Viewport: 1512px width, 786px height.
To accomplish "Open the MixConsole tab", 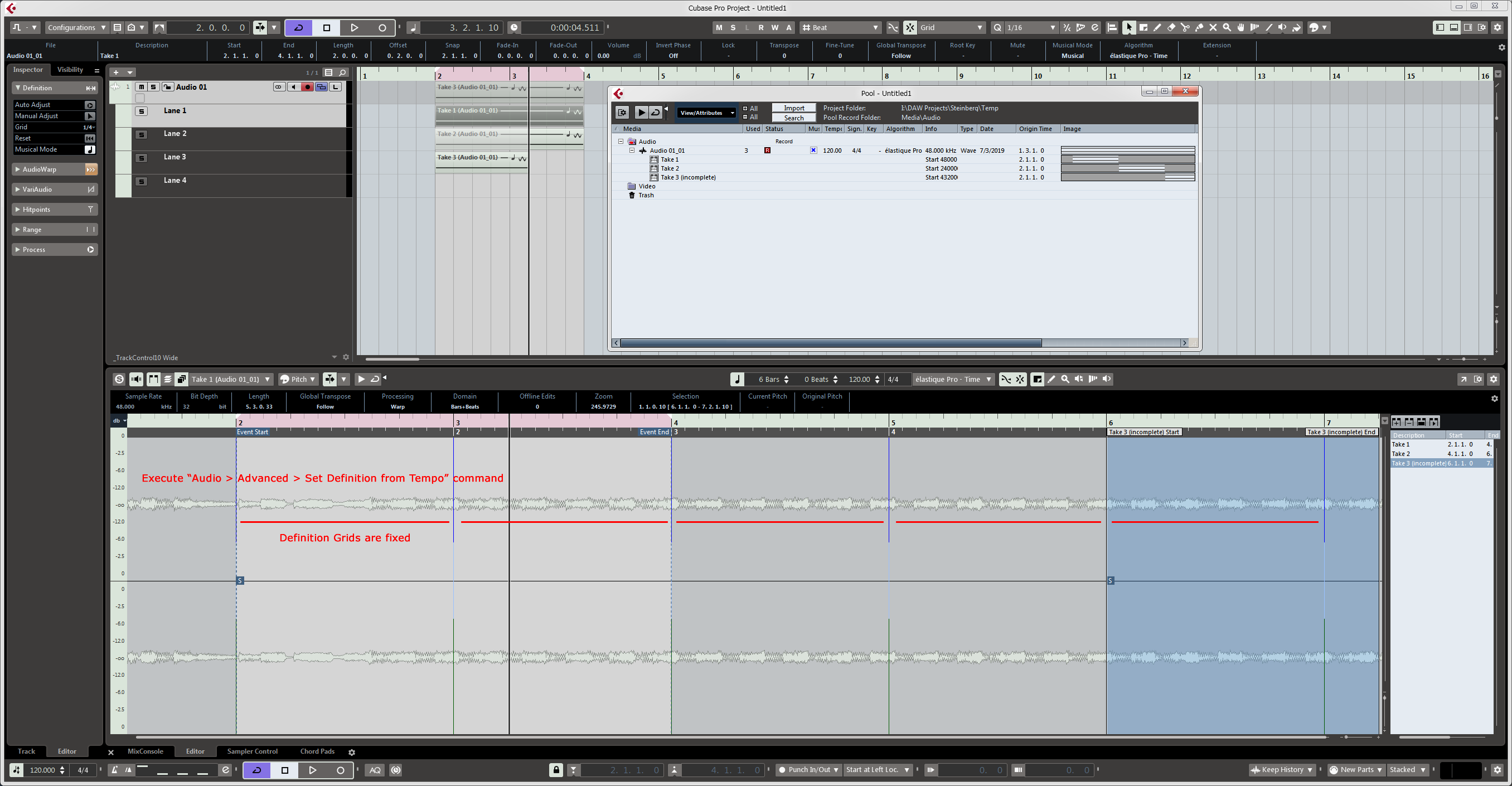I will [x=145, y=751].
